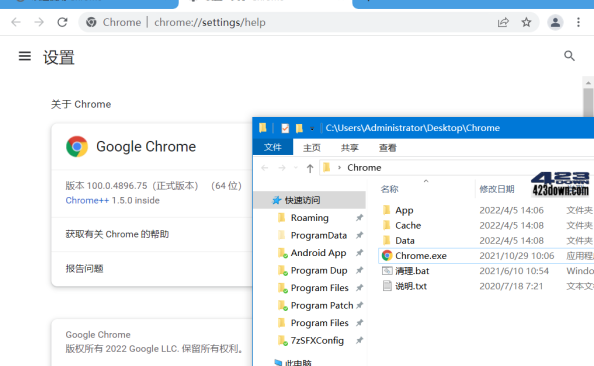The width and height of the screenshot is (594, 366).
Task: Open the Chrome profile avatar
Action: point(555,22)
